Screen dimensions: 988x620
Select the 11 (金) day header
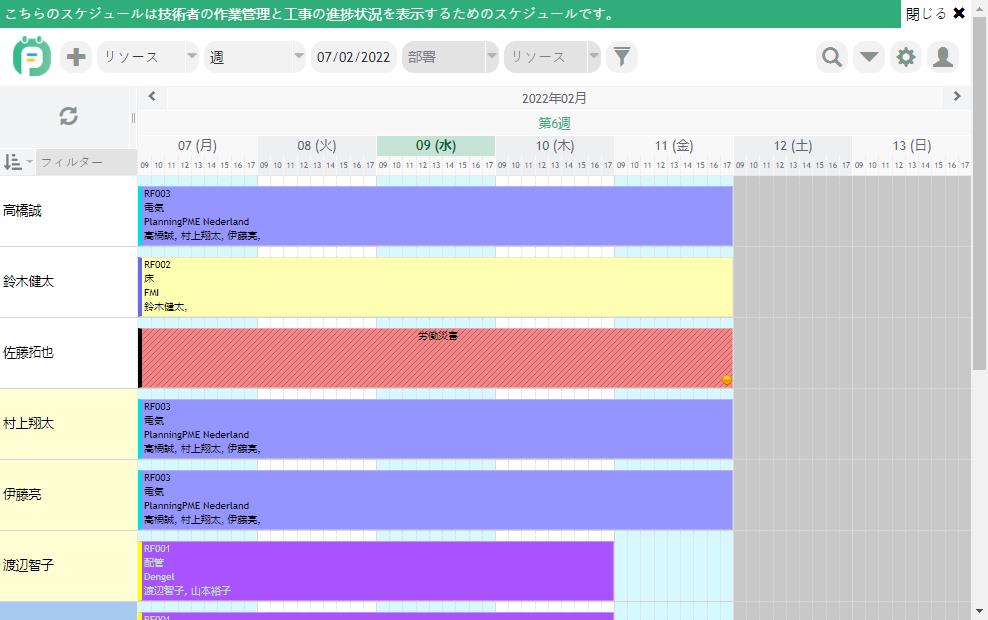coord(674,146)
